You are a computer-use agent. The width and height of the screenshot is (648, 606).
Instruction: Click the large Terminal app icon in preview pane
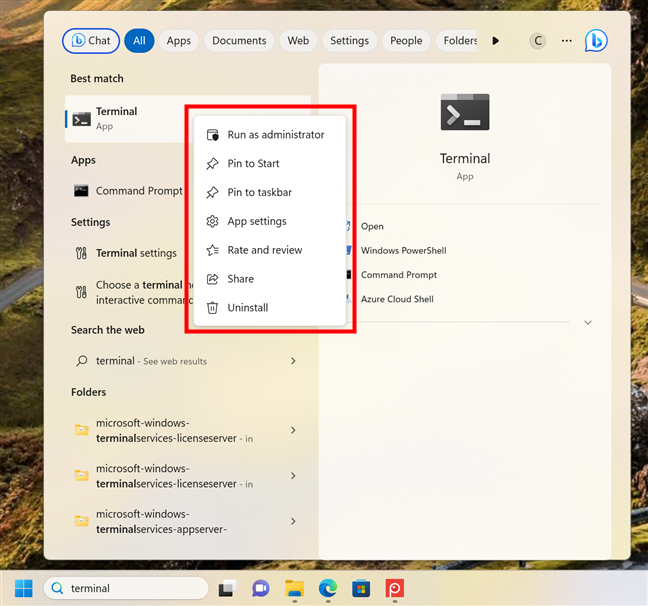pyautogui.click(x=465, y=112)
